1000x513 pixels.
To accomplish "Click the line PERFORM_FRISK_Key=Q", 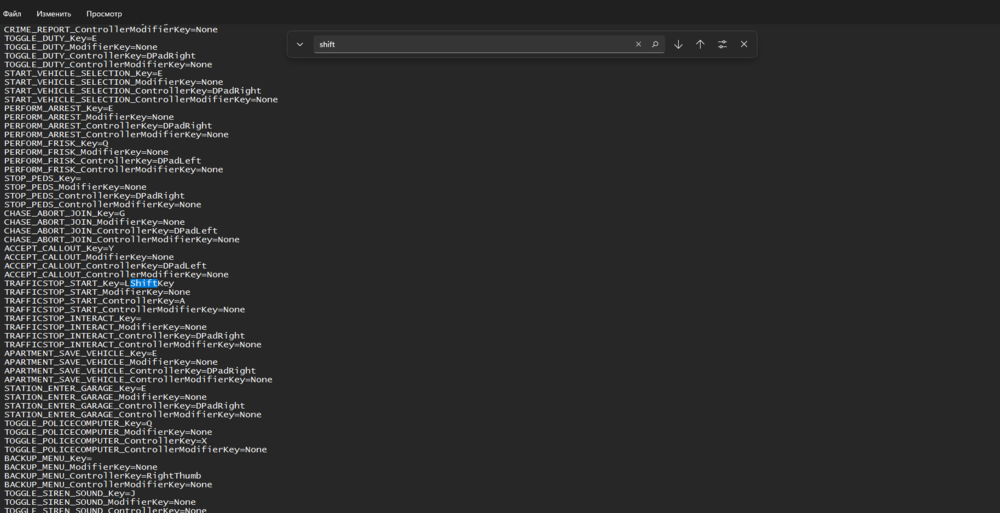I will (x=56, y=144).
